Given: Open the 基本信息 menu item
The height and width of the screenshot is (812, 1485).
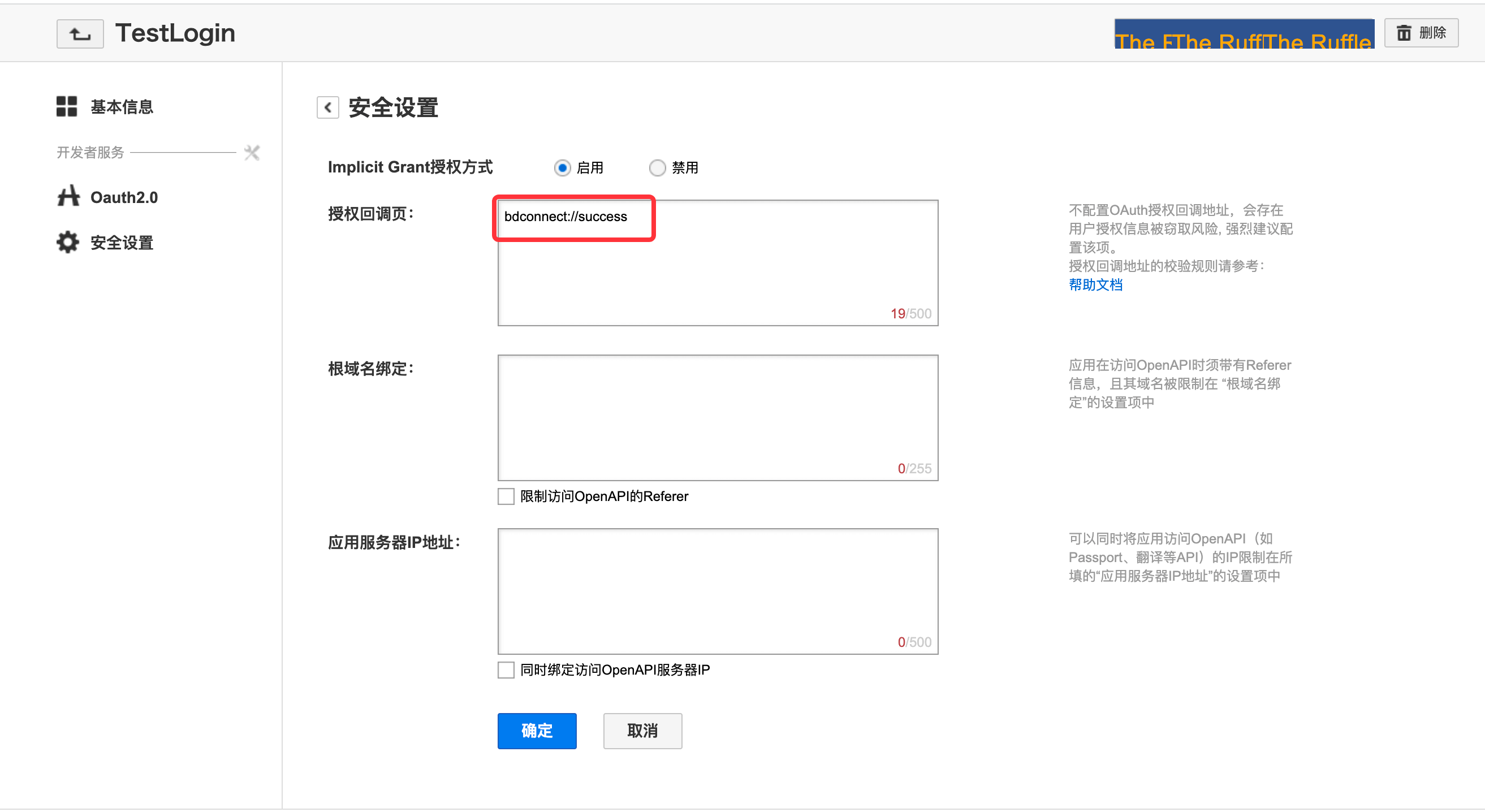Looking at the screenshot, I should tap(122, 107).
